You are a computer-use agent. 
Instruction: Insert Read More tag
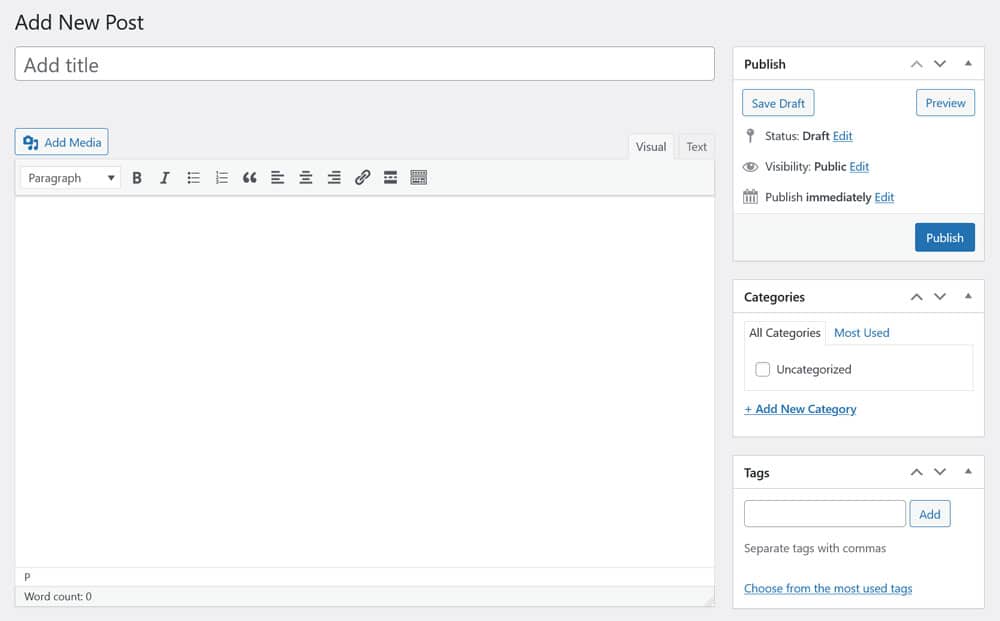(x=390, y=178)
